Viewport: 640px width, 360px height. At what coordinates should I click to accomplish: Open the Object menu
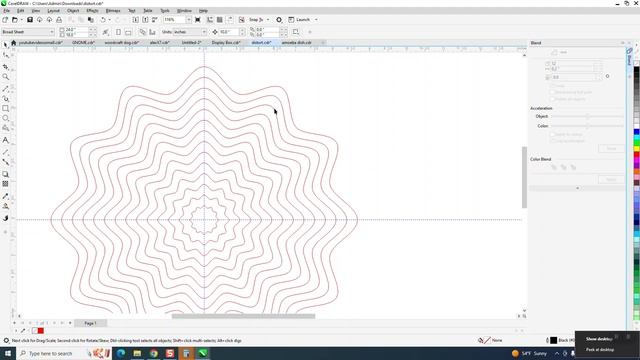coord(73,11)
